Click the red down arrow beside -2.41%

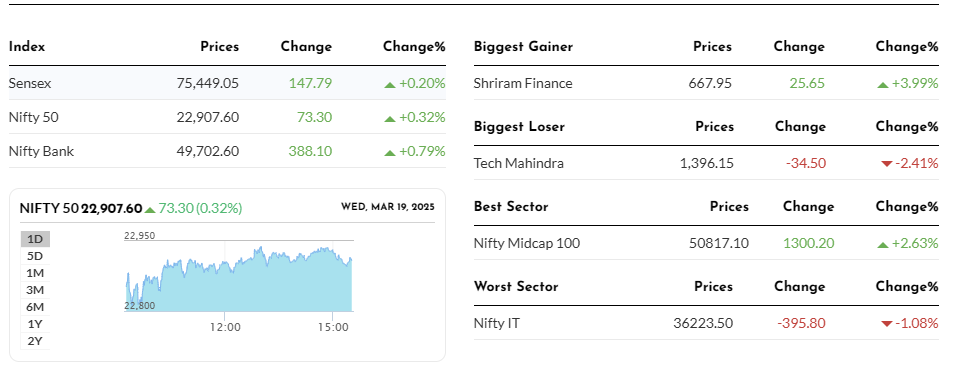887,164
